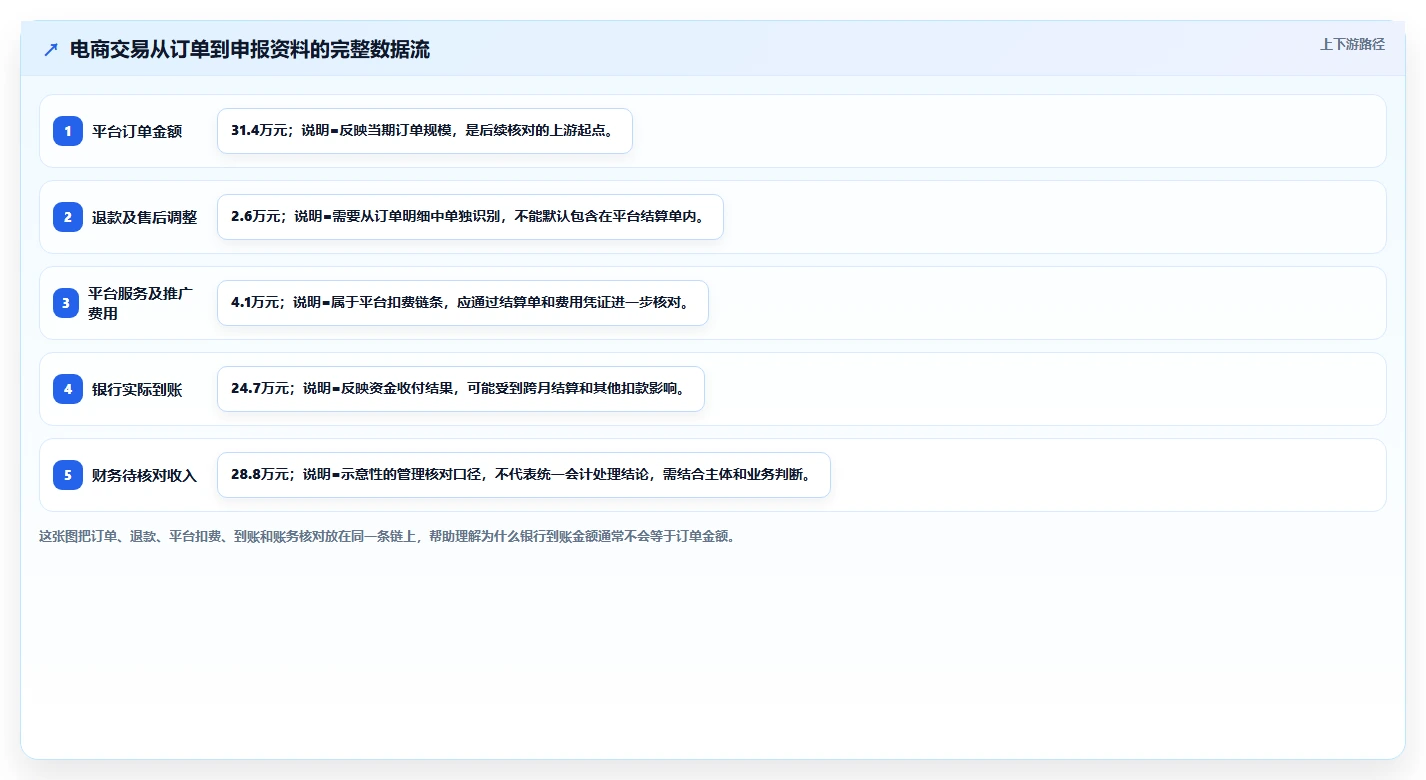
Task: Select the 退款及售后调整 label
Action: pyautogui.click(x=145, y=217)
